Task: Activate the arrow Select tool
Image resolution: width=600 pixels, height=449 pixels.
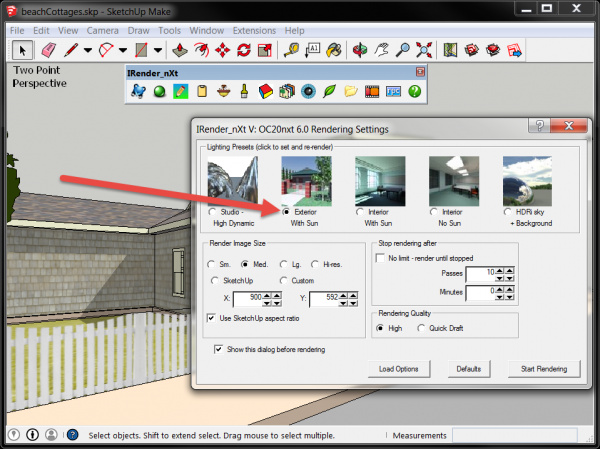Action: [x=22, y=49]
